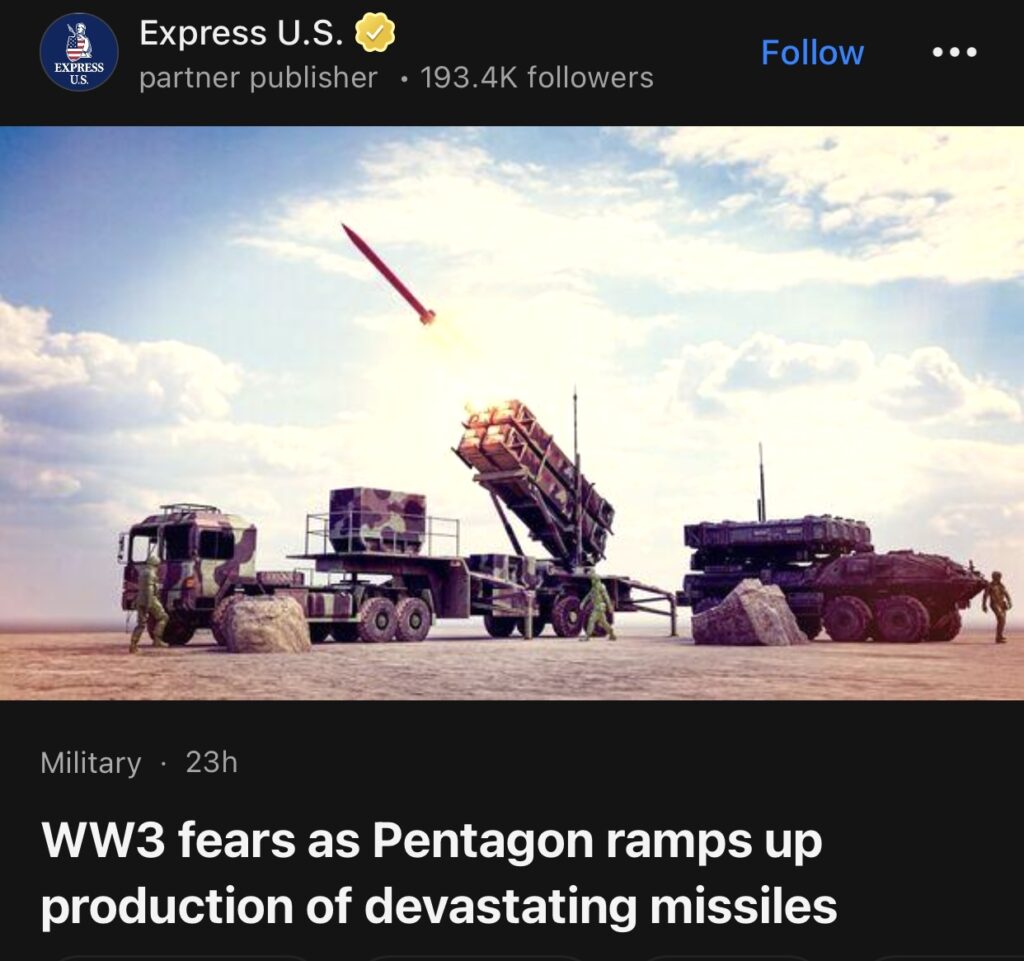Viewport: 1024px width, 961px height.
Task: Open the WW3 fears Pentagon headline
Action: tap(438, 873)
